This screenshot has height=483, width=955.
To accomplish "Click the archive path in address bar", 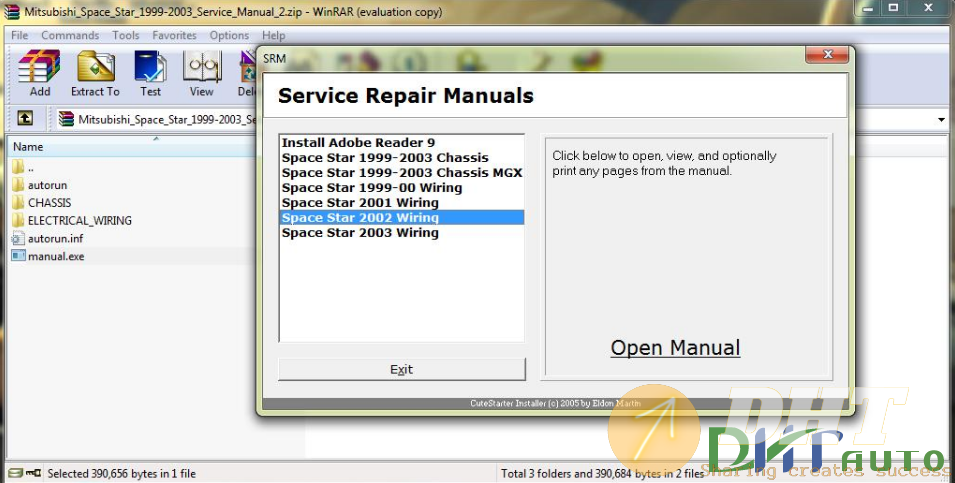I will tap(166, 119).
